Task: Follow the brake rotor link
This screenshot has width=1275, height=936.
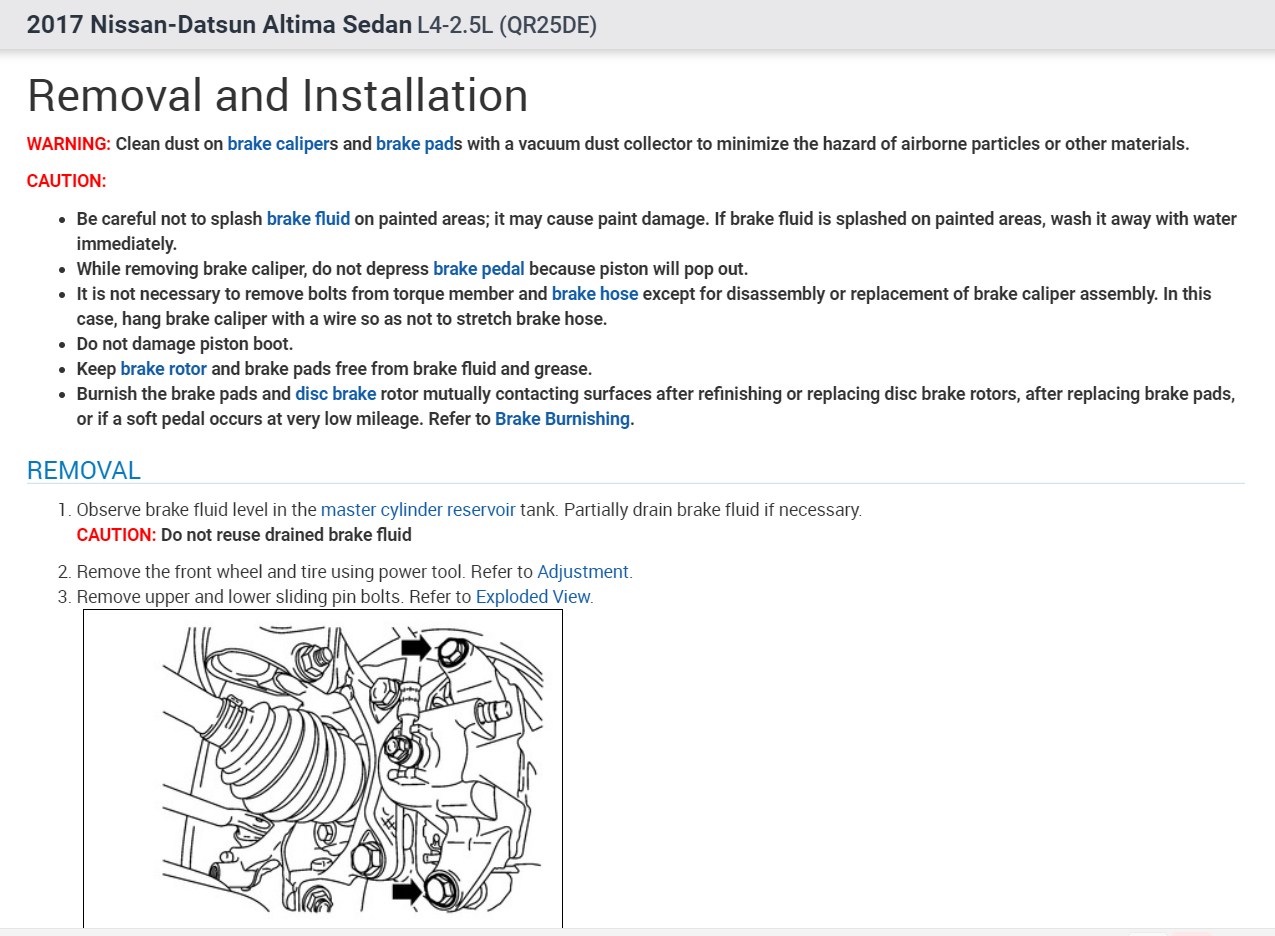Action: tap(164, 369)
